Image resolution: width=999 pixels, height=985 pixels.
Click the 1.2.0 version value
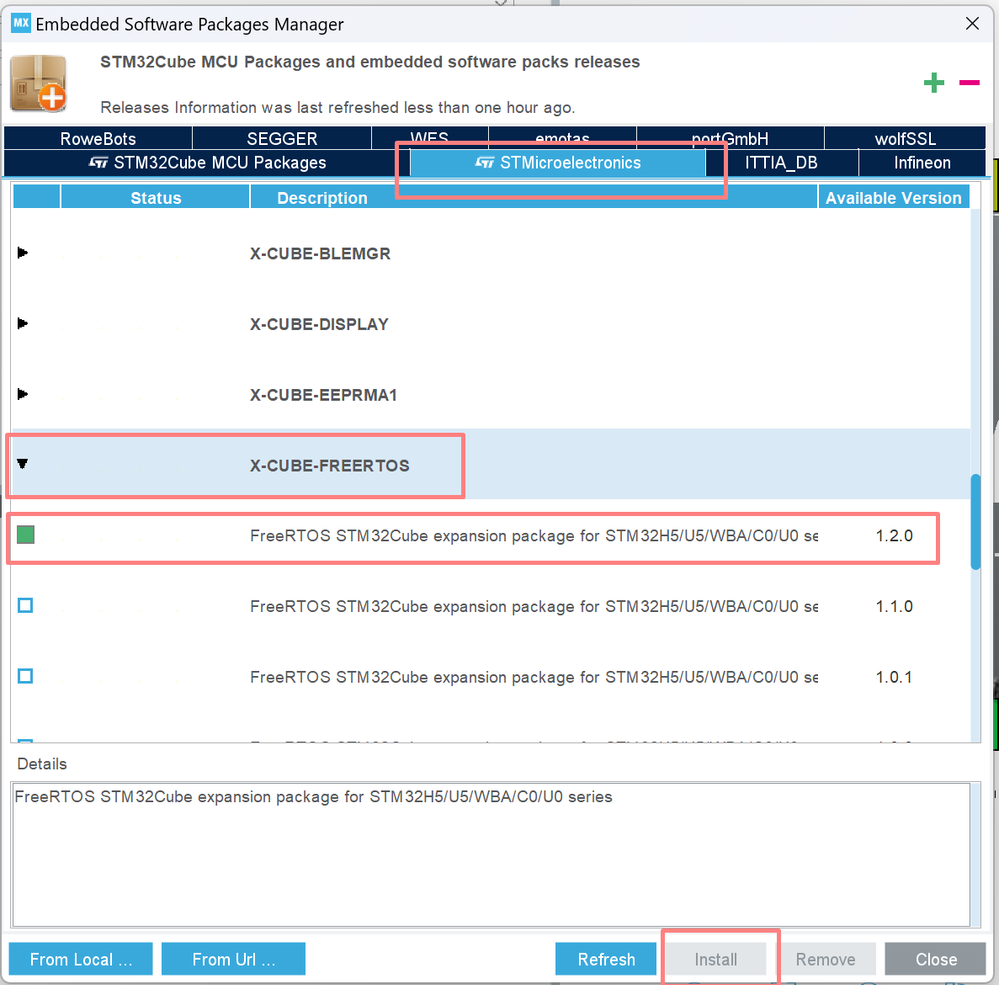coord(894,535)
